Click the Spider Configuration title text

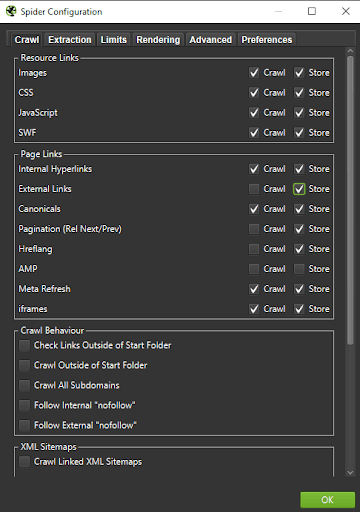coord(61,12)
